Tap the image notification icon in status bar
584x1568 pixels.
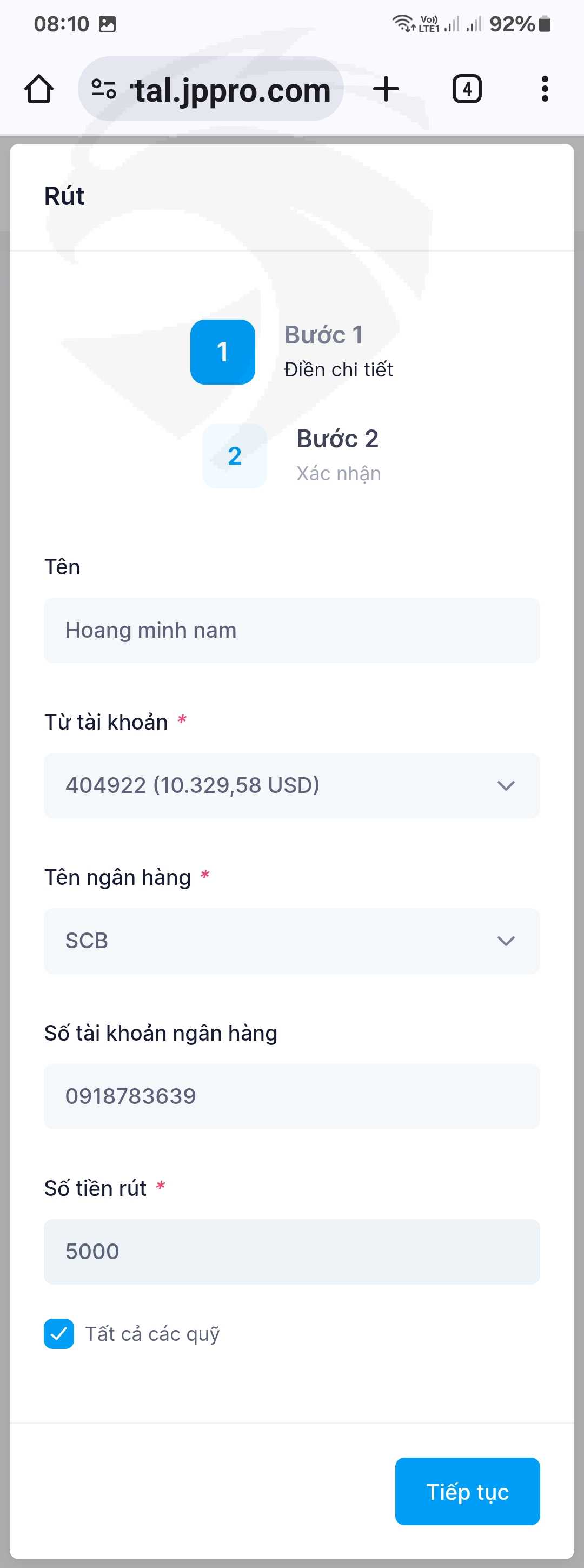click(107, 24)
